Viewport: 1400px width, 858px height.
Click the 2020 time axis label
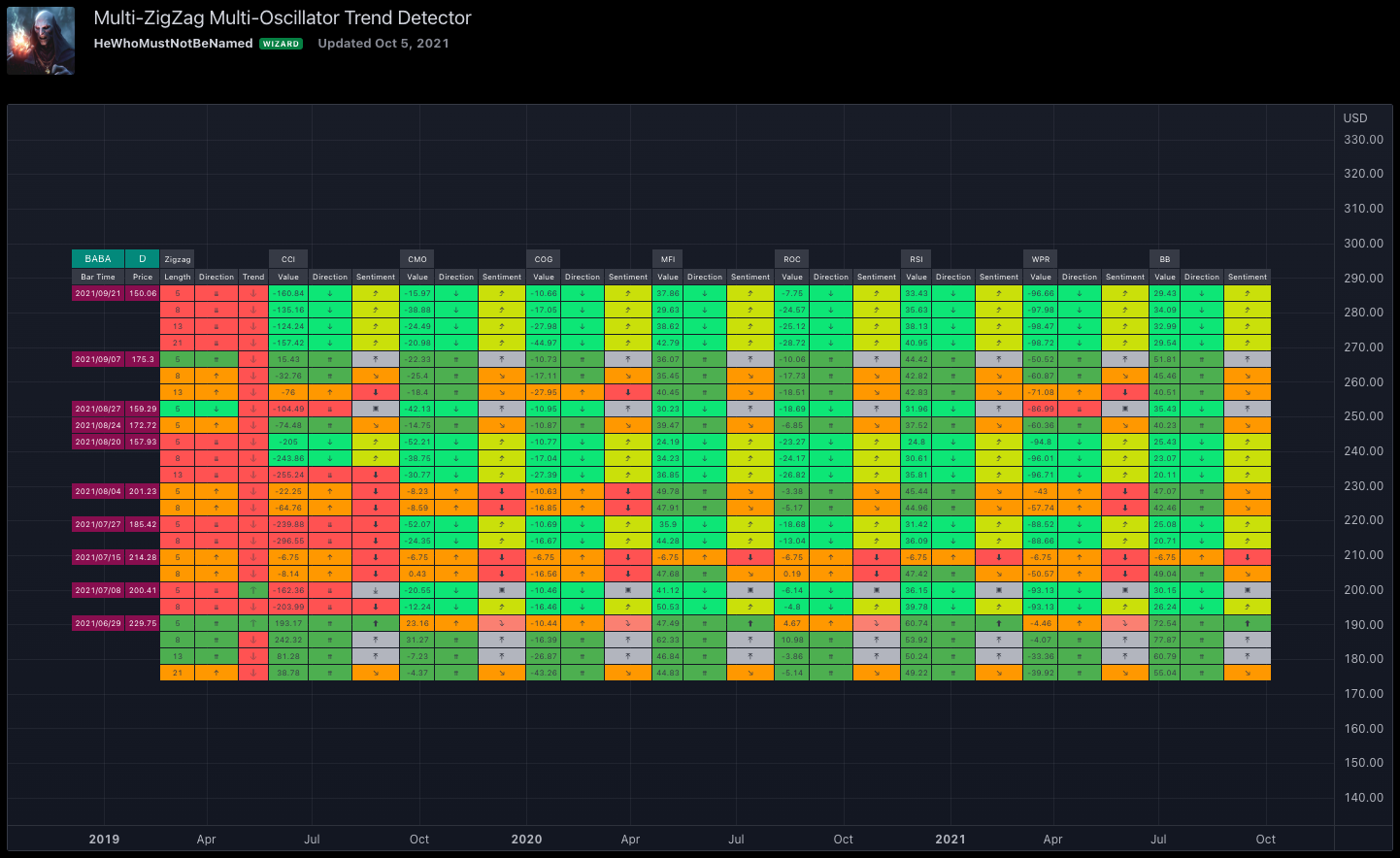527,840
